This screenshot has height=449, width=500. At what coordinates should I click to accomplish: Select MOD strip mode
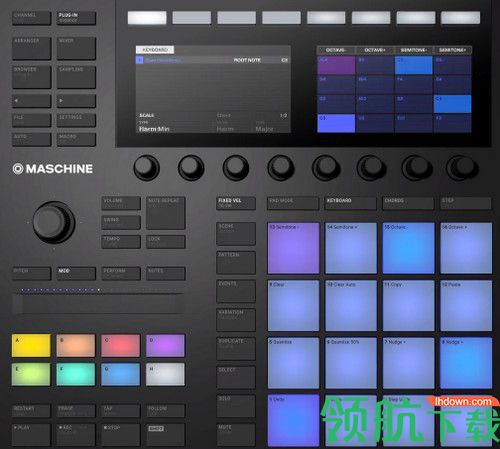point(76,273)
